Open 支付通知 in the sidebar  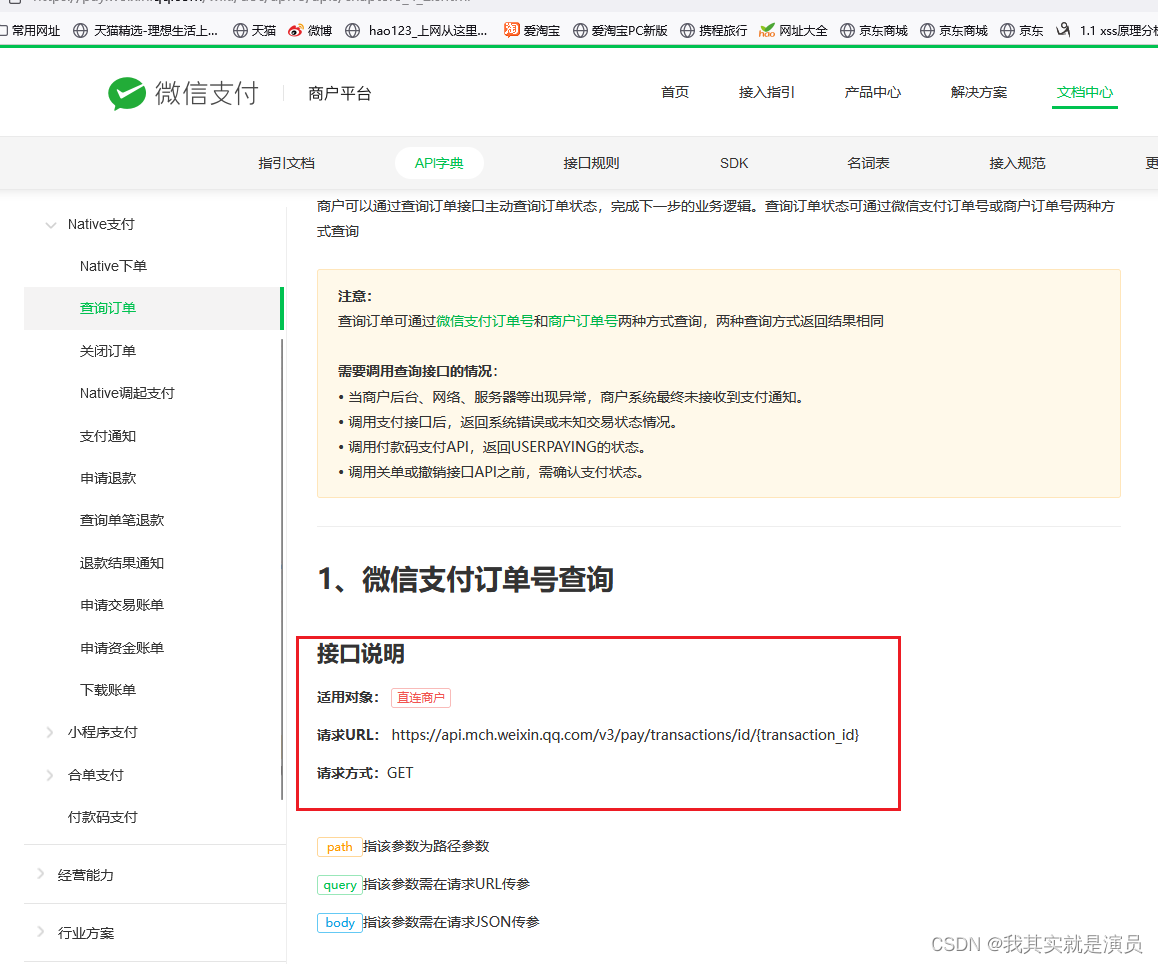point(108,436)
